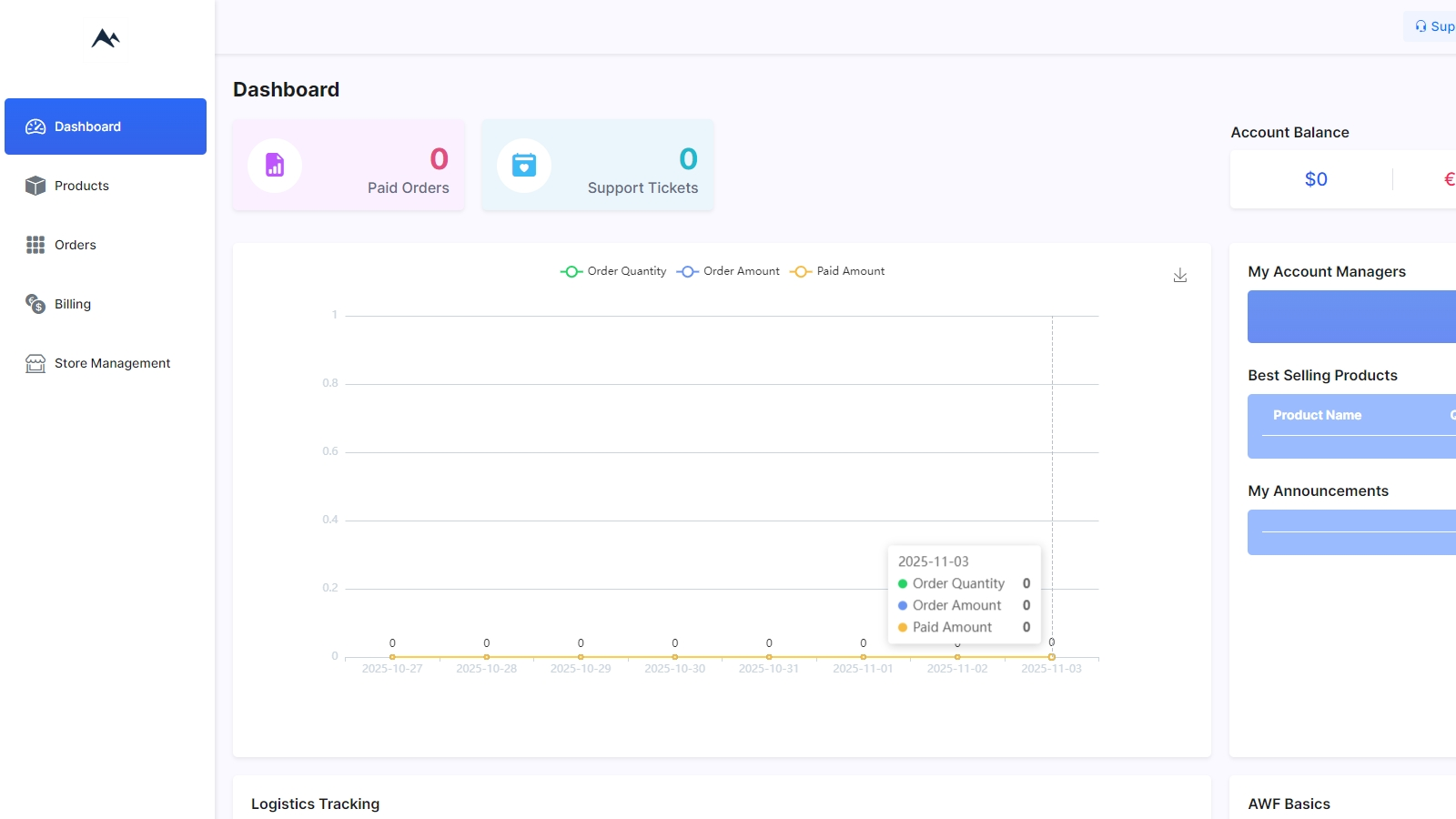Click the 2025-10-29 axis label
1456x819 pixels.
pos(581,669)
